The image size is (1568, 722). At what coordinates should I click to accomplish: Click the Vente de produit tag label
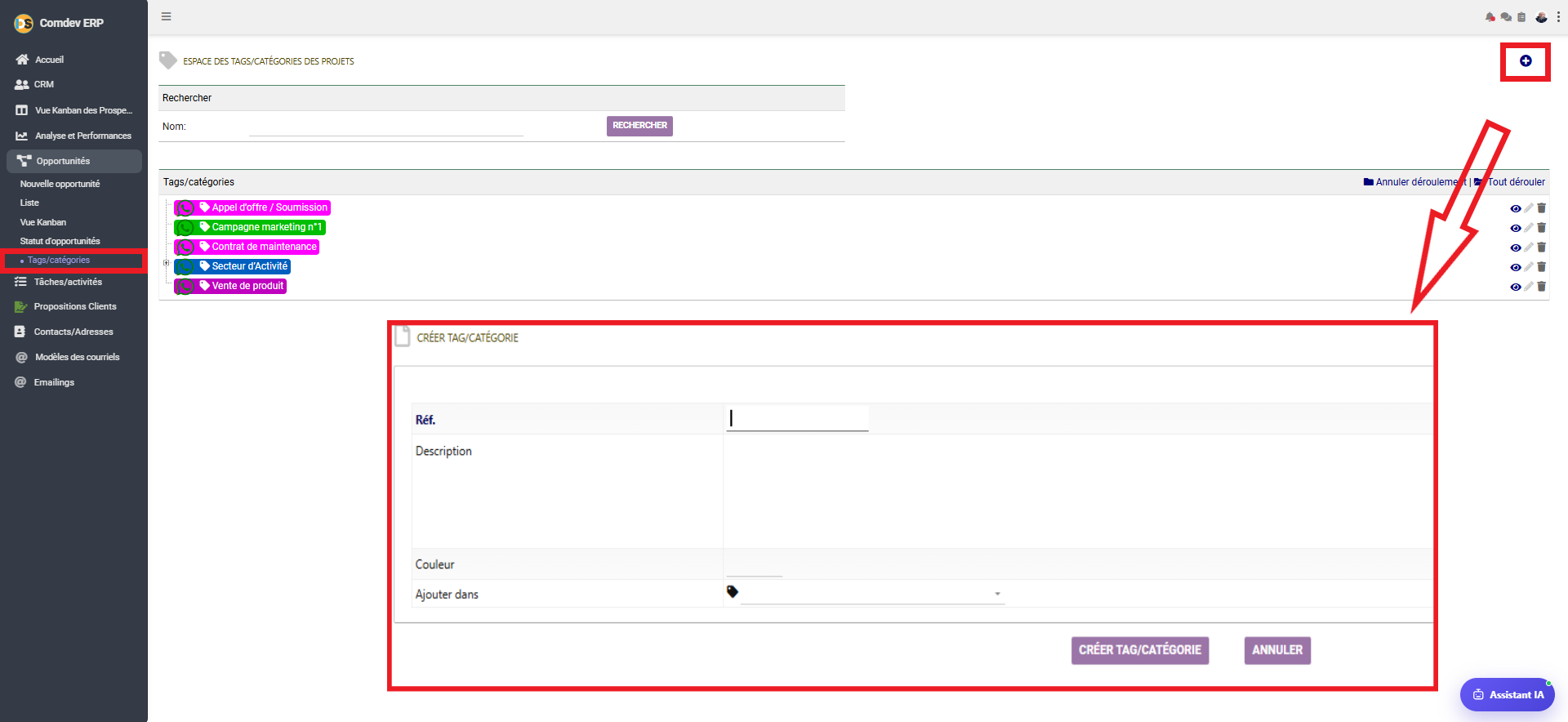click(247, 286)
